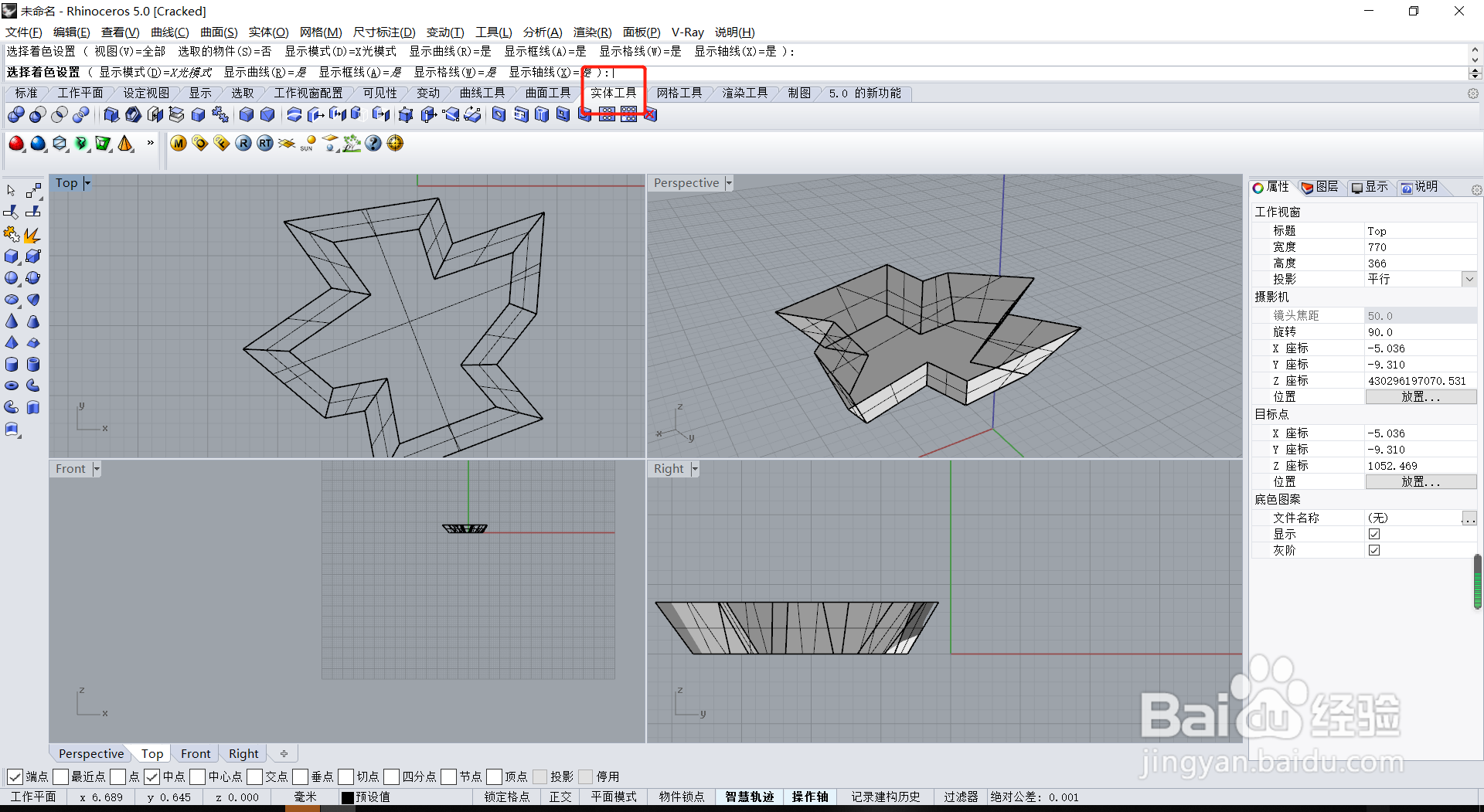The height and width of the screenshot is (812, 1484).
Task: Toggle the 中点 osnap checkbox
Action: [x=151, y=776]
